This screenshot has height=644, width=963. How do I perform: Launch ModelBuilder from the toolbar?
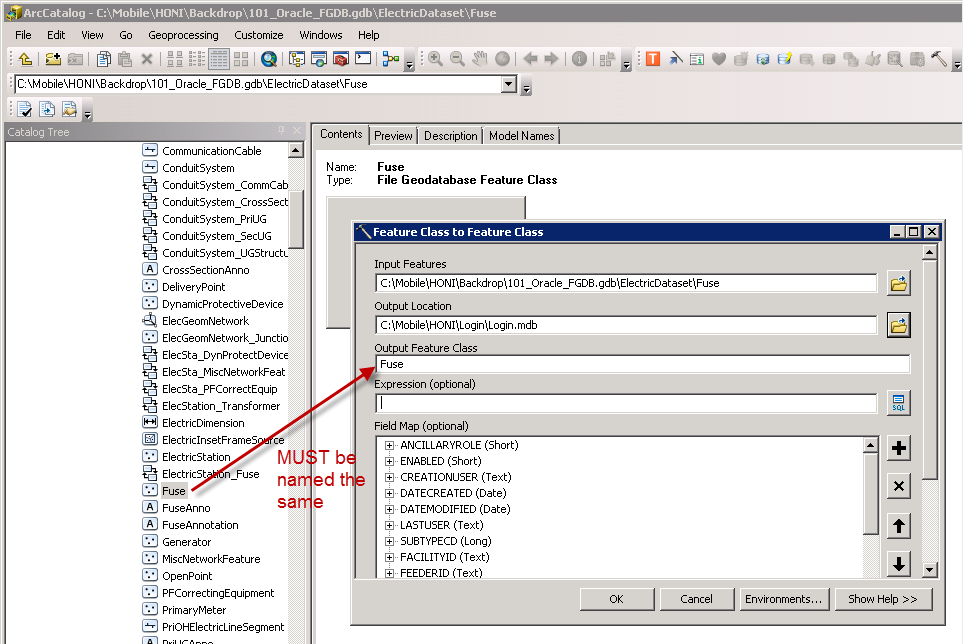click(x=390, y=59)
